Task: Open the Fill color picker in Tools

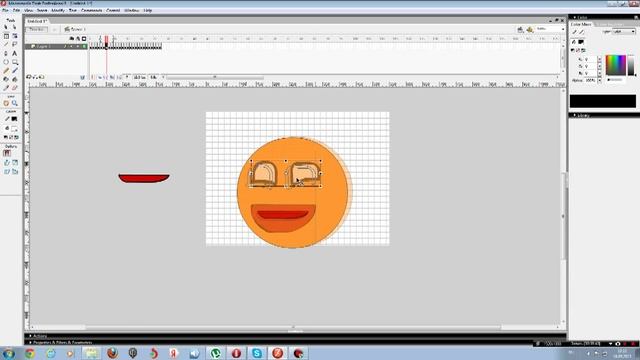Action: pos(14,129)
